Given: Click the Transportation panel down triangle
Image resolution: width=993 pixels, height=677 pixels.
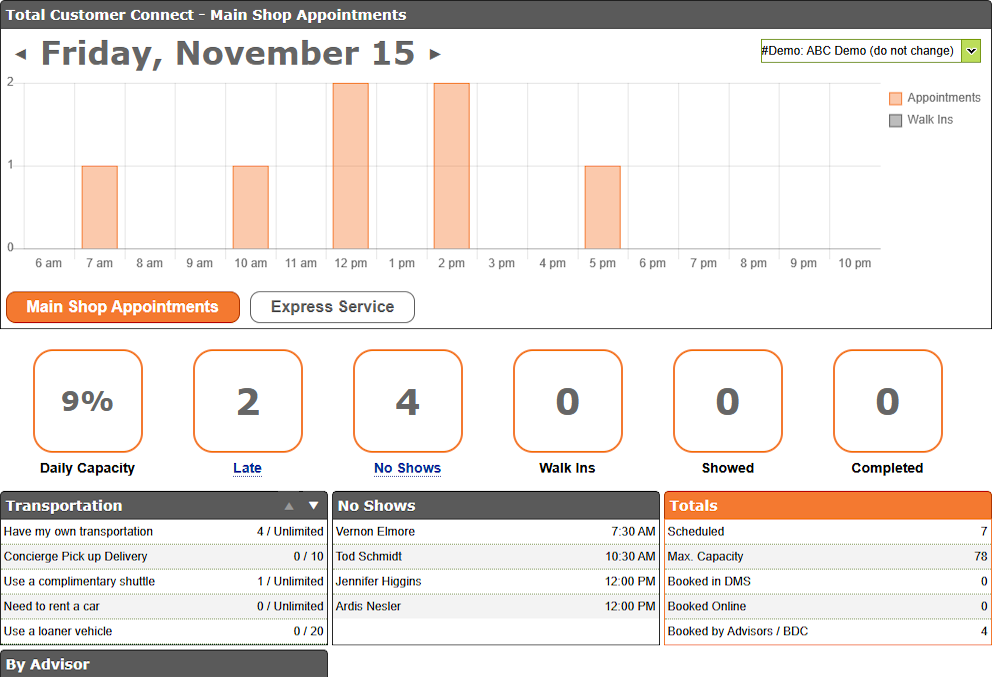Looking at the screenshot, I should pos(313,506).
